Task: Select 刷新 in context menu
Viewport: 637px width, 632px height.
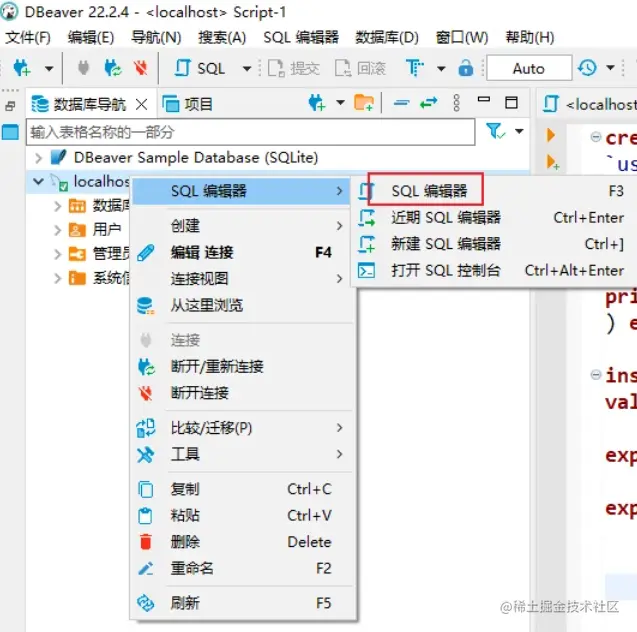Action: click(243, 603)
